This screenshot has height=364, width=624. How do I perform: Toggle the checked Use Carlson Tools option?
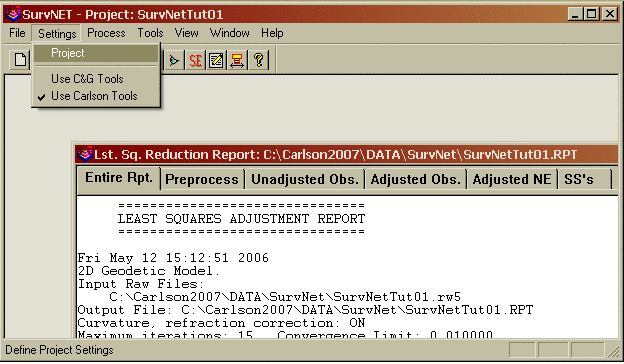click(96, 96)
